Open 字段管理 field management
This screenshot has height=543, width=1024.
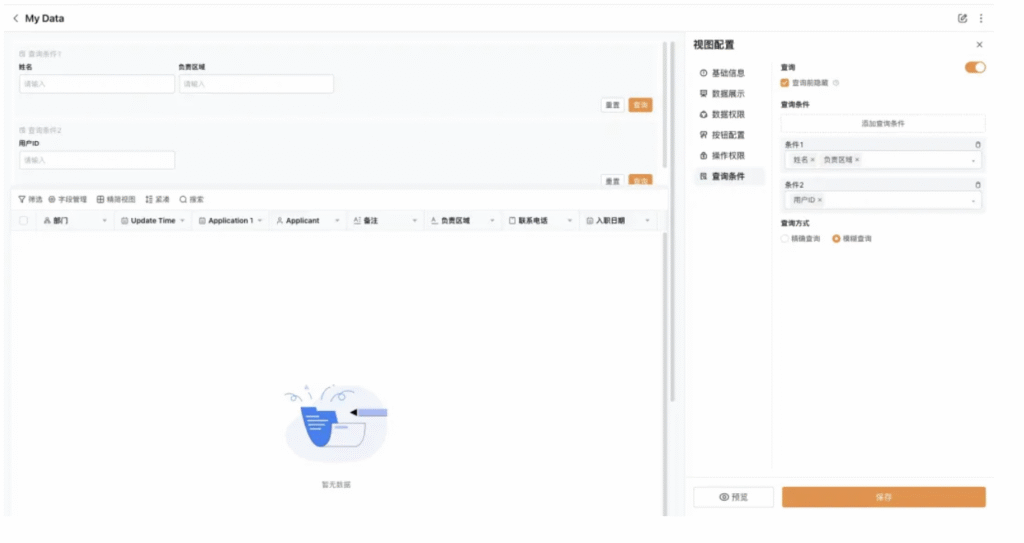tap(68, 199)
